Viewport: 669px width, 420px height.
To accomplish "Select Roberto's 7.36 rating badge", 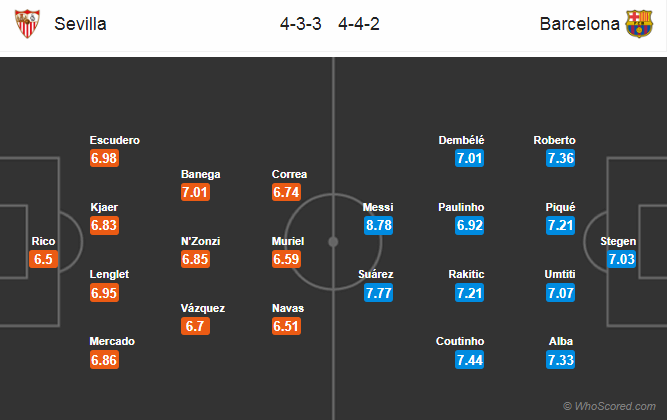I will point(561,158).
